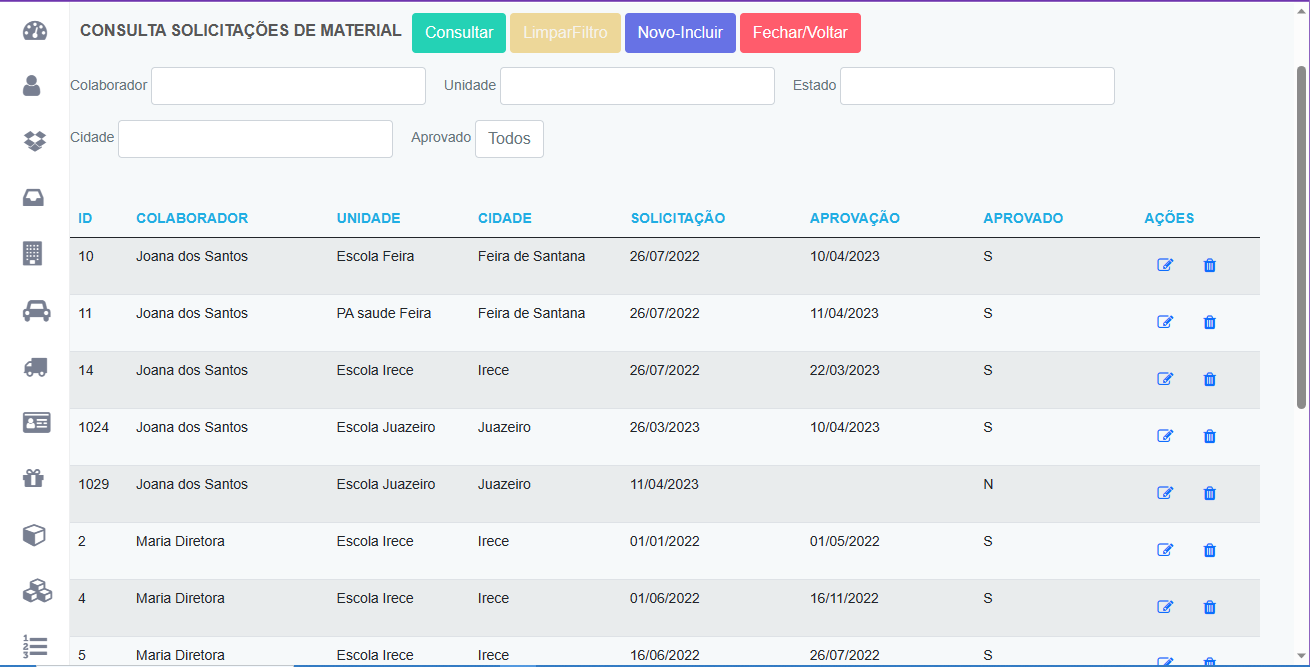Screen dimensions: 1310x667
Task: Click the user profile sidebar icon
Action: click(32, 86)
